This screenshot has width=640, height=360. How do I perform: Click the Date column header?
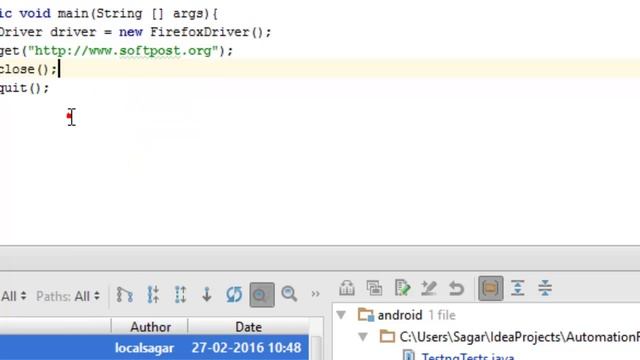click(x=249, y=327)
